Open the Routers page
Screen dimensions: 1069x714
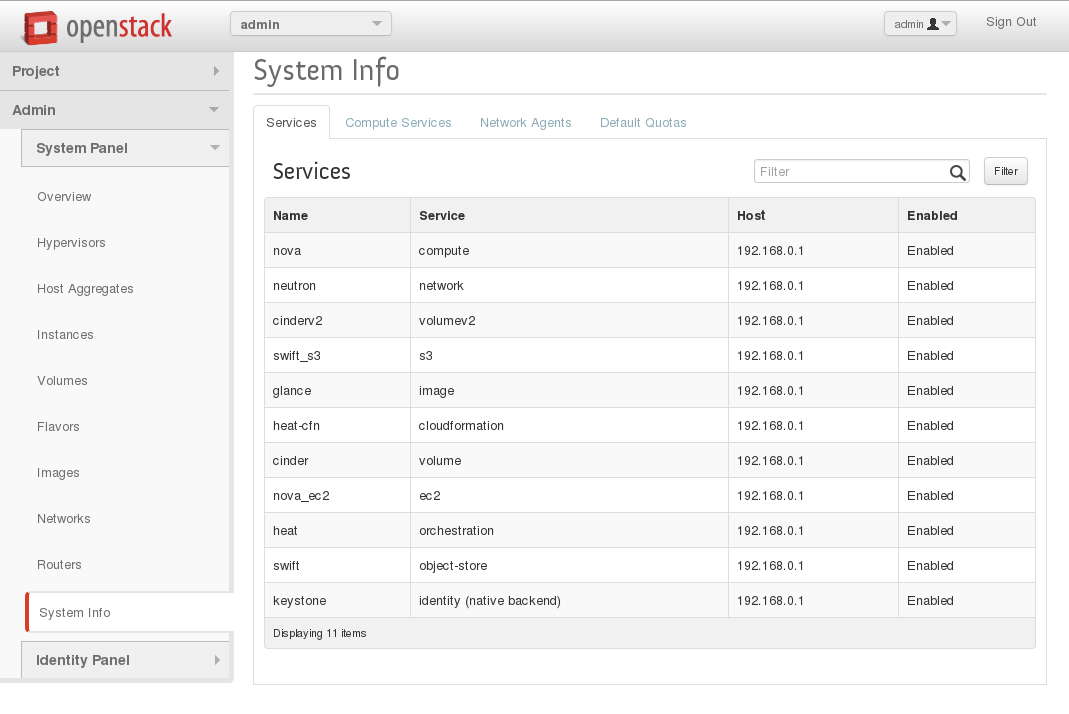pyautogui.click(x=59, y=565)
